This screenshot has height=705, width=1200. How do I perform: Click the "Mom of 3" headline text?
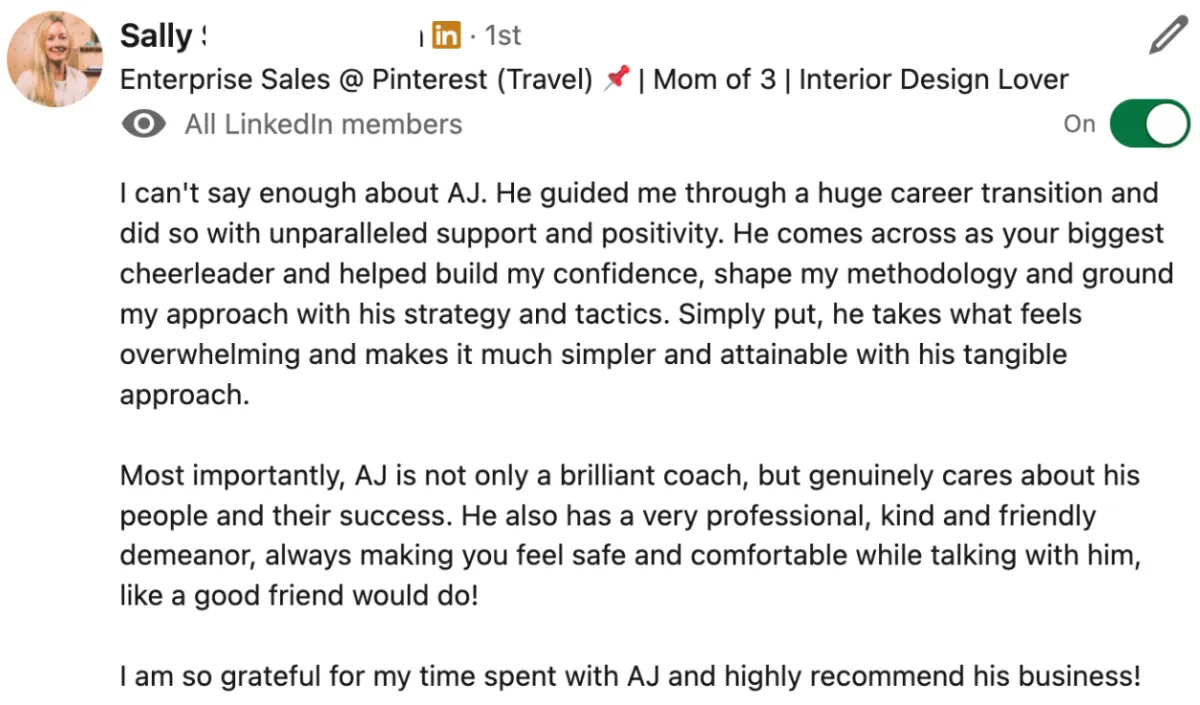[x=714, y=80]
